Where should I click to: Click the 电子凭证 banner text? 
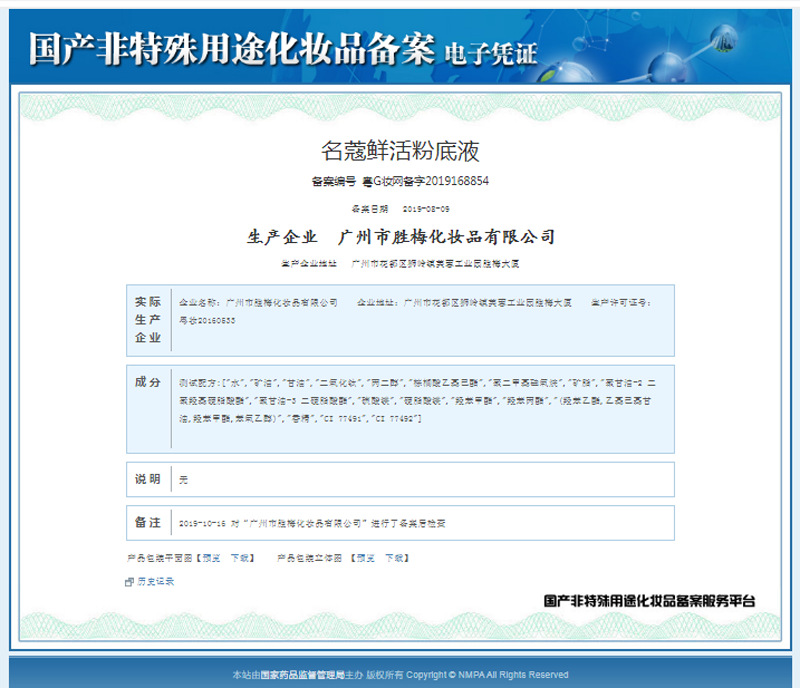tap(491, 54)
